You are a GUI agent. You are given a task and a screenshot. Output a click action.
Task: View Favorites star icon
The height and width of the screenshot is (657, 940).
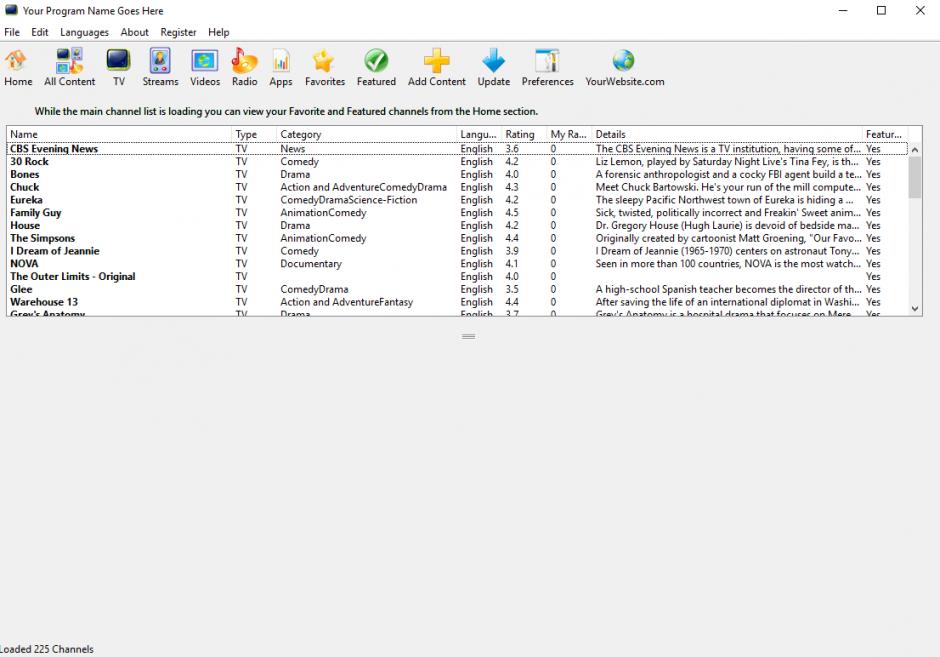point(324,61)
